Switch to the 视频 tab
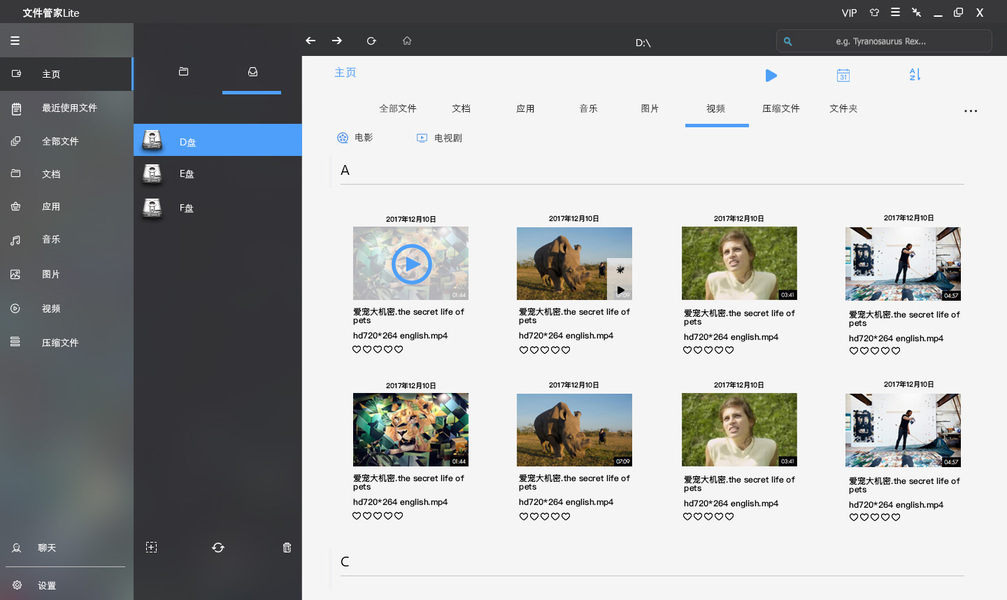This screenshot has width=1007, height=600. click(x=716, y=109)
